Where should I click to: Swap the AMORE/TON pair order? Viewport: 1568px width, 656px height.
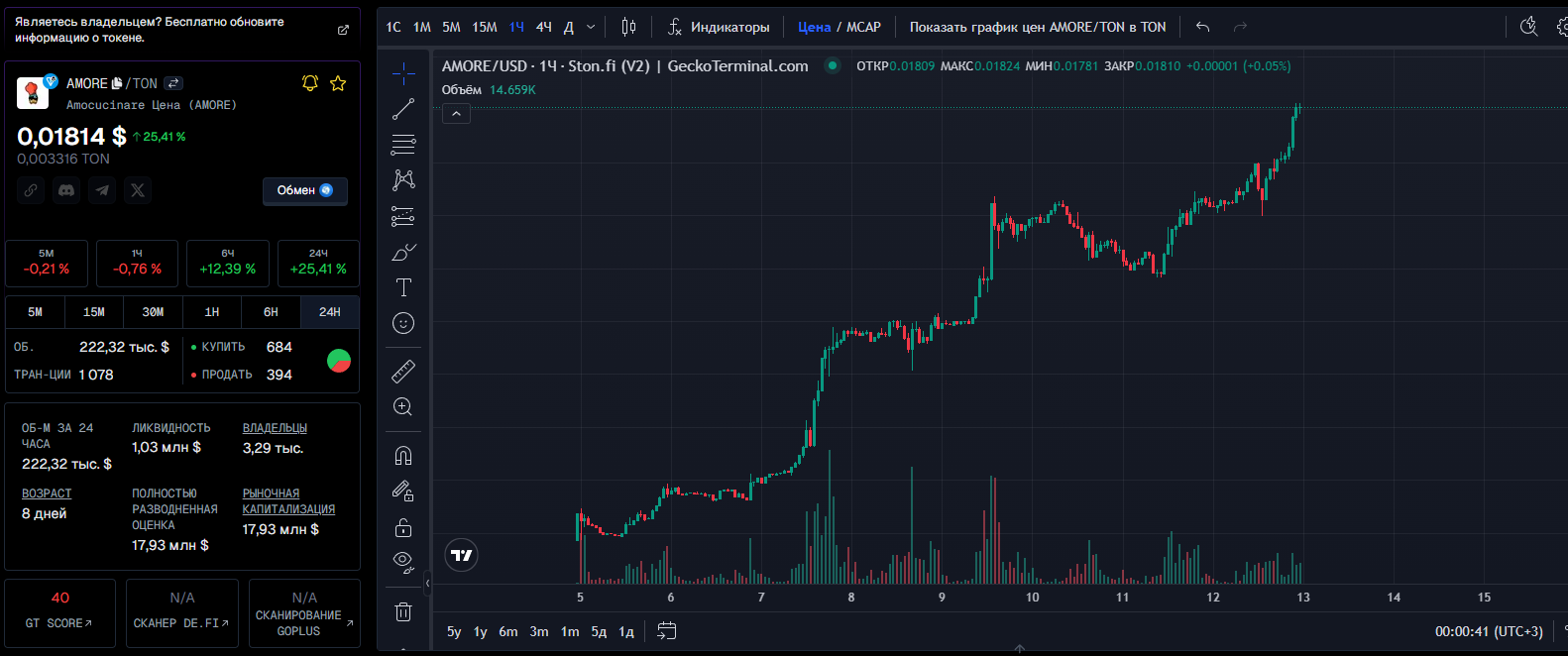point(173,83)
